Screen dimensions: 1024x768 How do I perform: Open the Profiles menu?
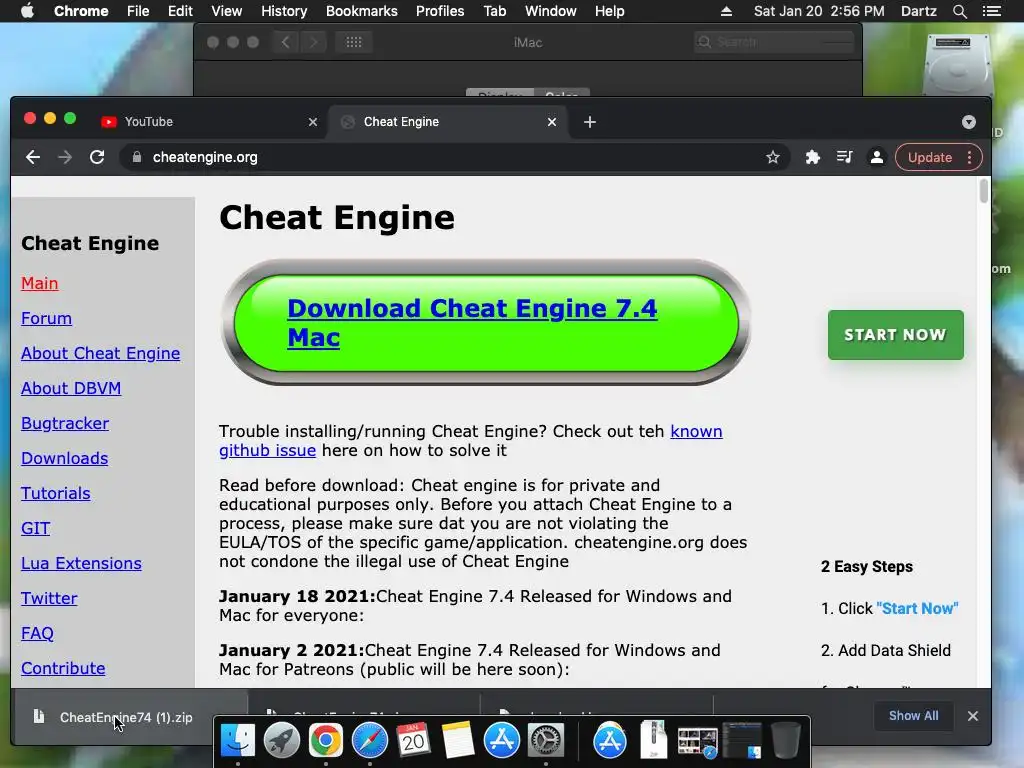(x=440, y=11)
